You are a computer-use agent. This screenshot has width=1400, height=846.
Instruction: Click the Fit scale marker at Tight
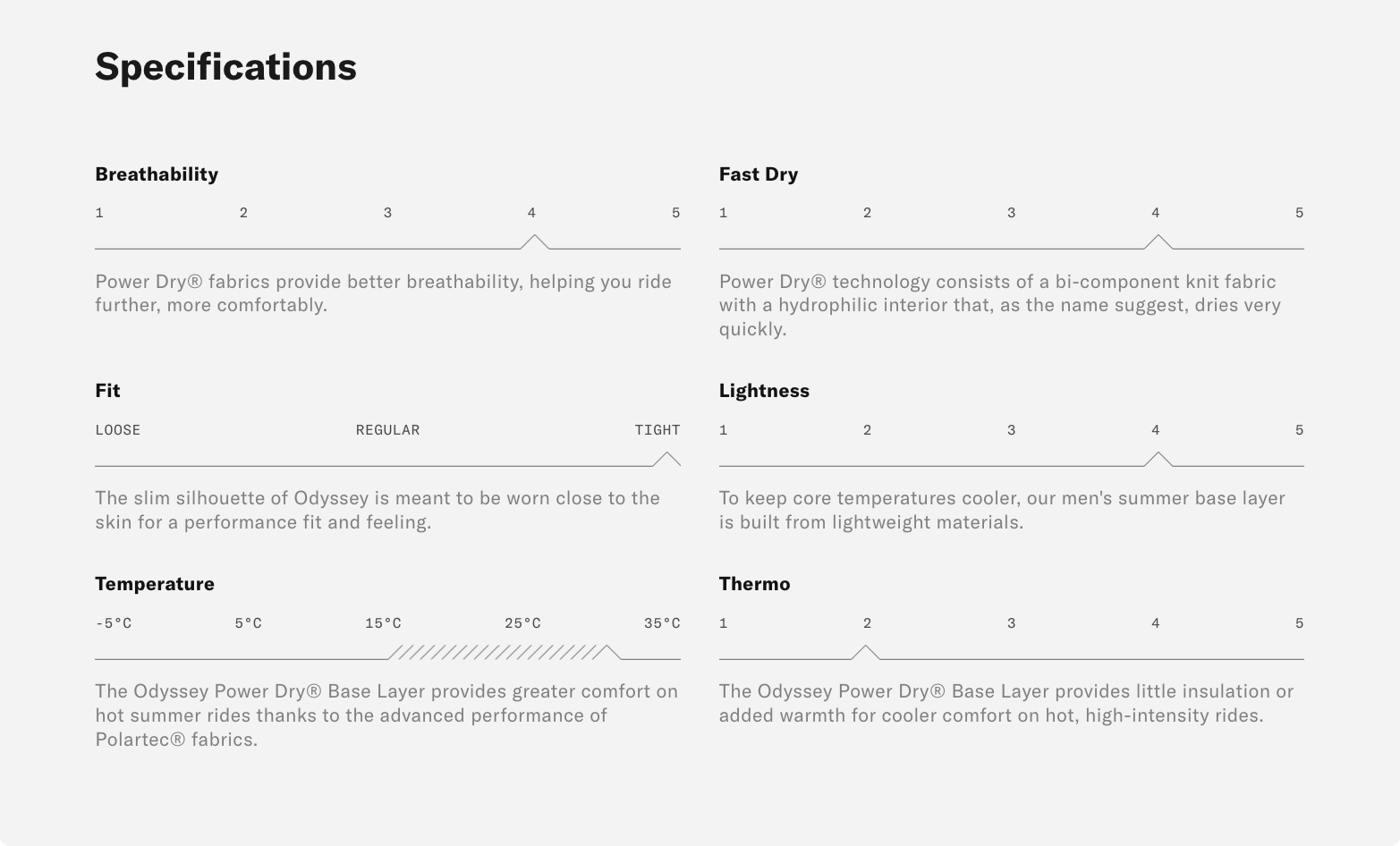point(666,459)
